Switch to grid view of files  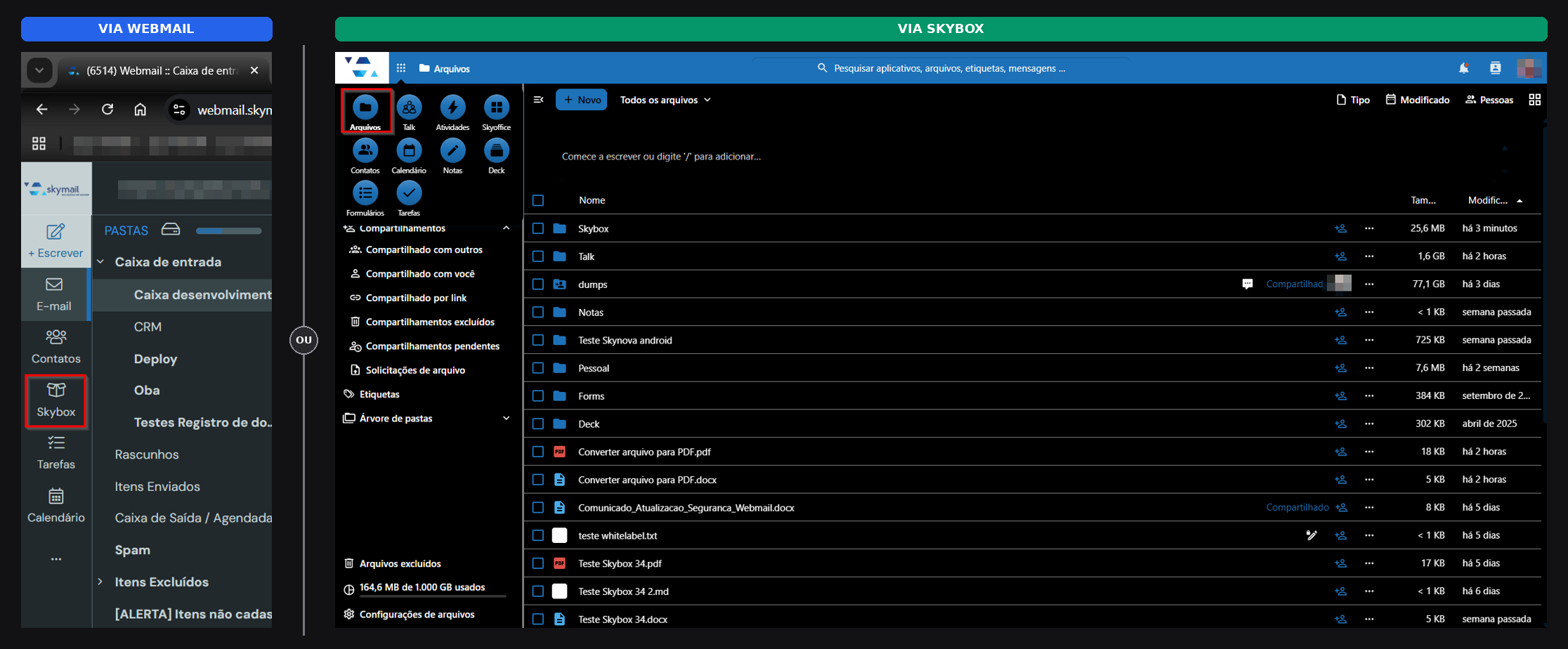click(x=1535, y=100)
